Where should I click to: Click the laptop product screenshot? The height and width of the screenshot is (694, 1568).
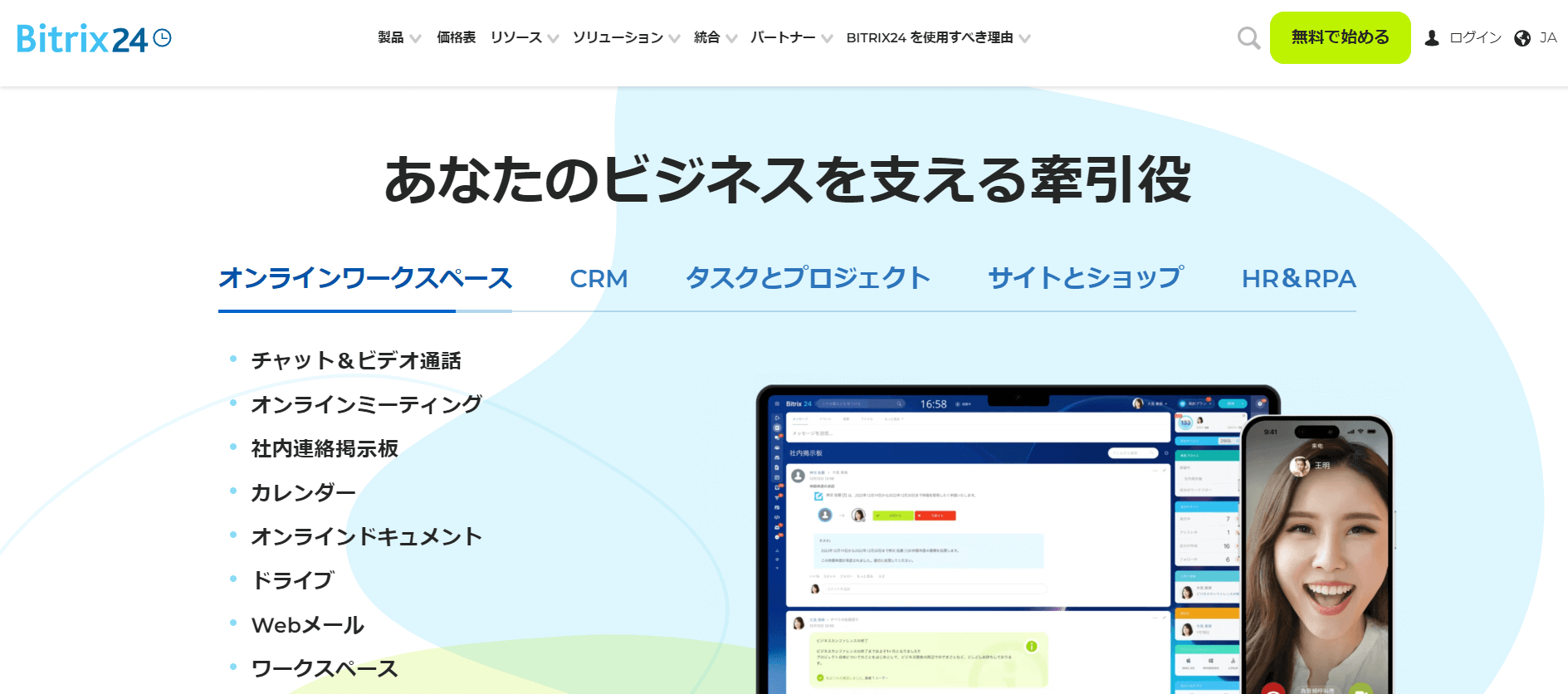tap(996, 540)
